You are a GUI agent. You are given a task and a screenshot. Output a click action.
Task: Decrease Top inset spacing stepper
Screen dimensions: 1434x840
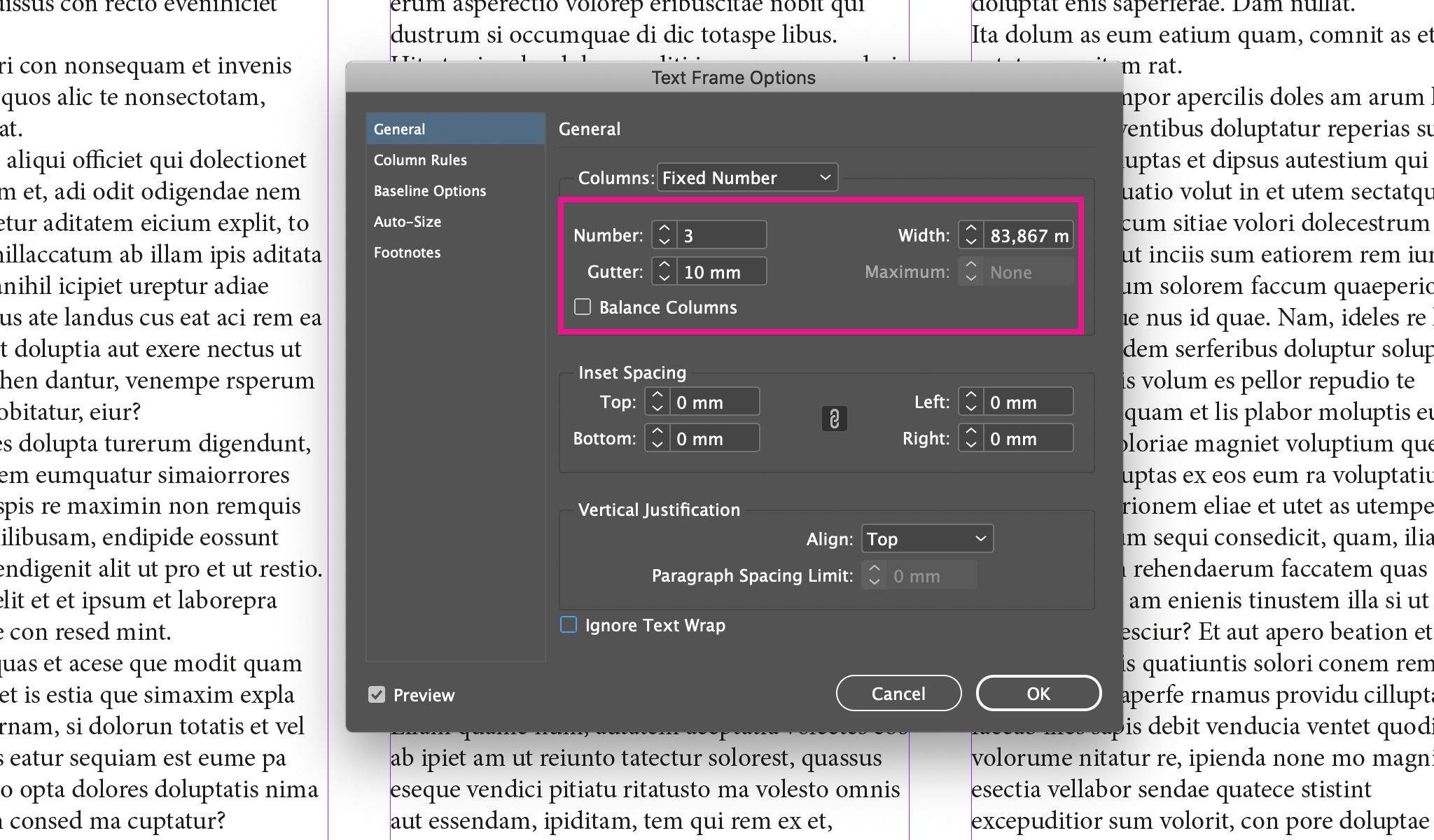(x=657, y=409)
